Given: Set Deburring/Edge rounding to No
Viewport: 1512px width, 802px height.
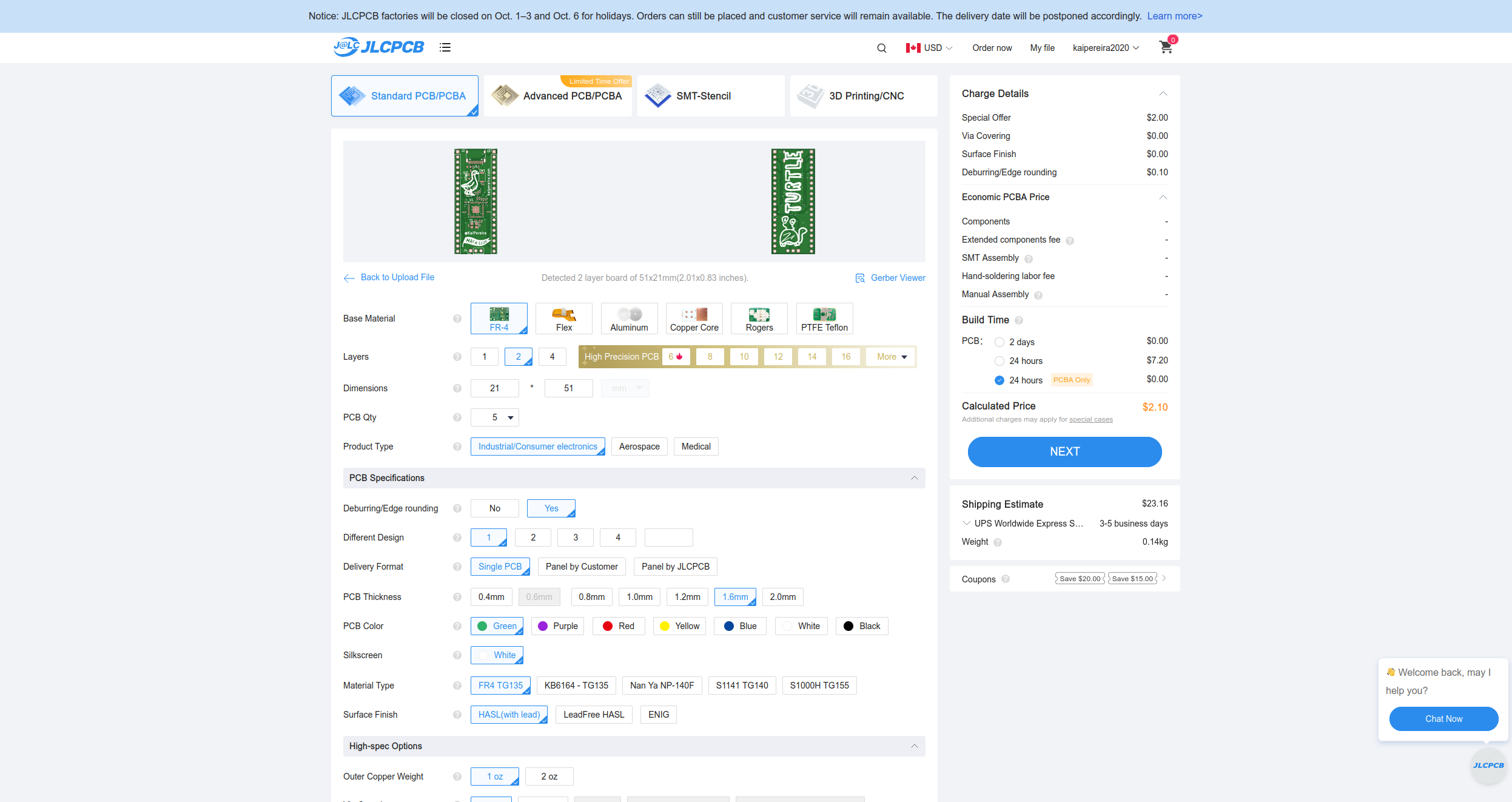Looking at the screenshot, I should [494, 508].
